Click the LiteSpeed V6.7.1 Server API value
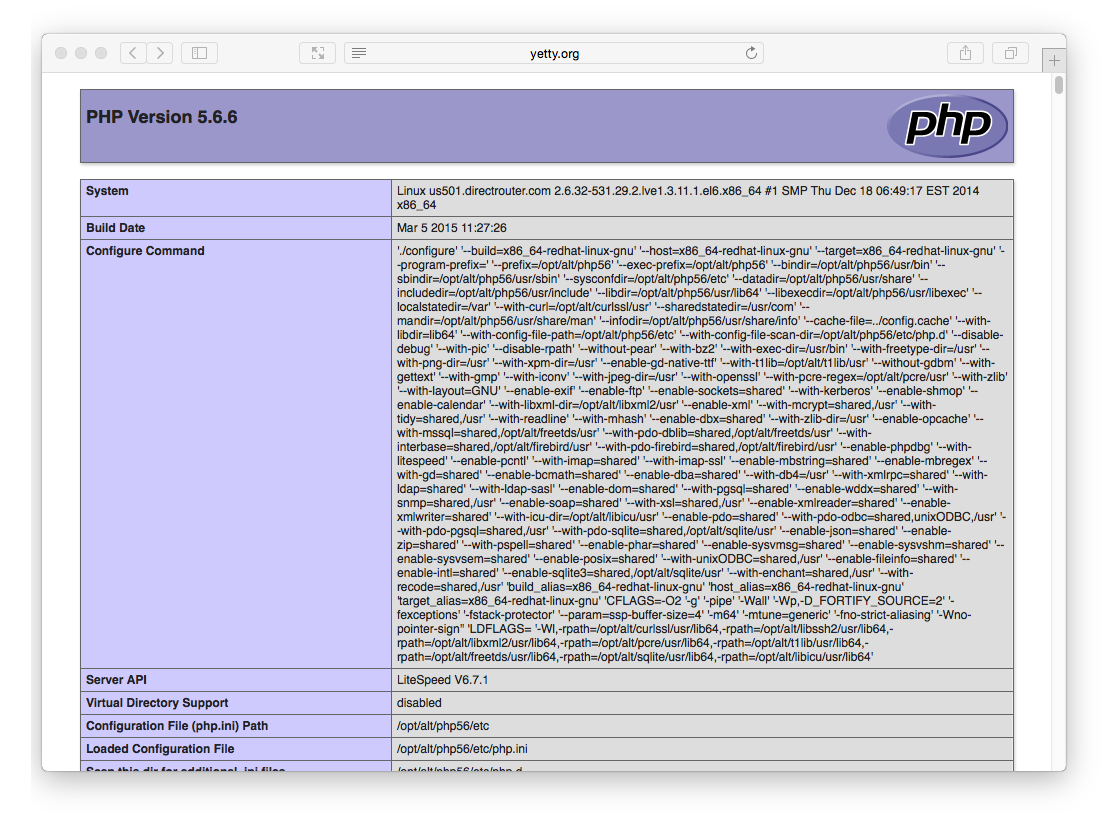Screen dimensions: 1108x821 (442, 680)
